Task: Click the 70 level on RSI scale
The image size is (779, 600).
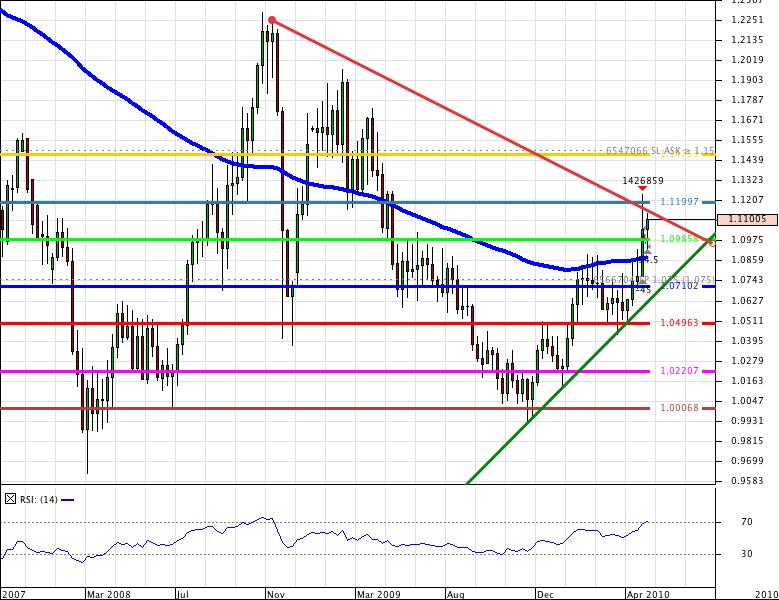Action: point(746,522)
